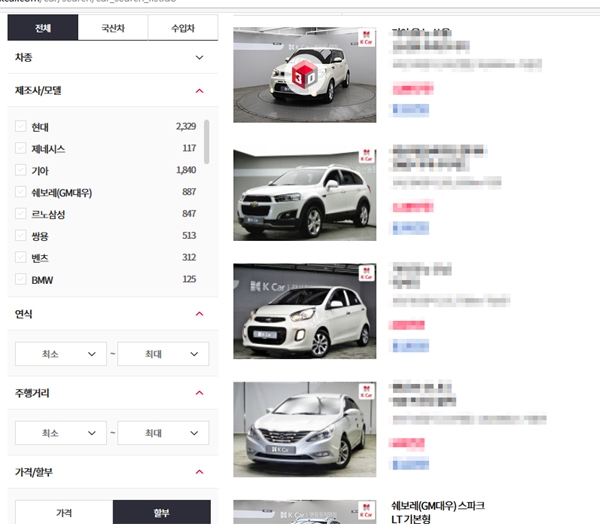The height and width of the screenshot is (524, 600).
Task: Open 주행거리 maximum mileage dropdown
Action: [x=163, y=433]
